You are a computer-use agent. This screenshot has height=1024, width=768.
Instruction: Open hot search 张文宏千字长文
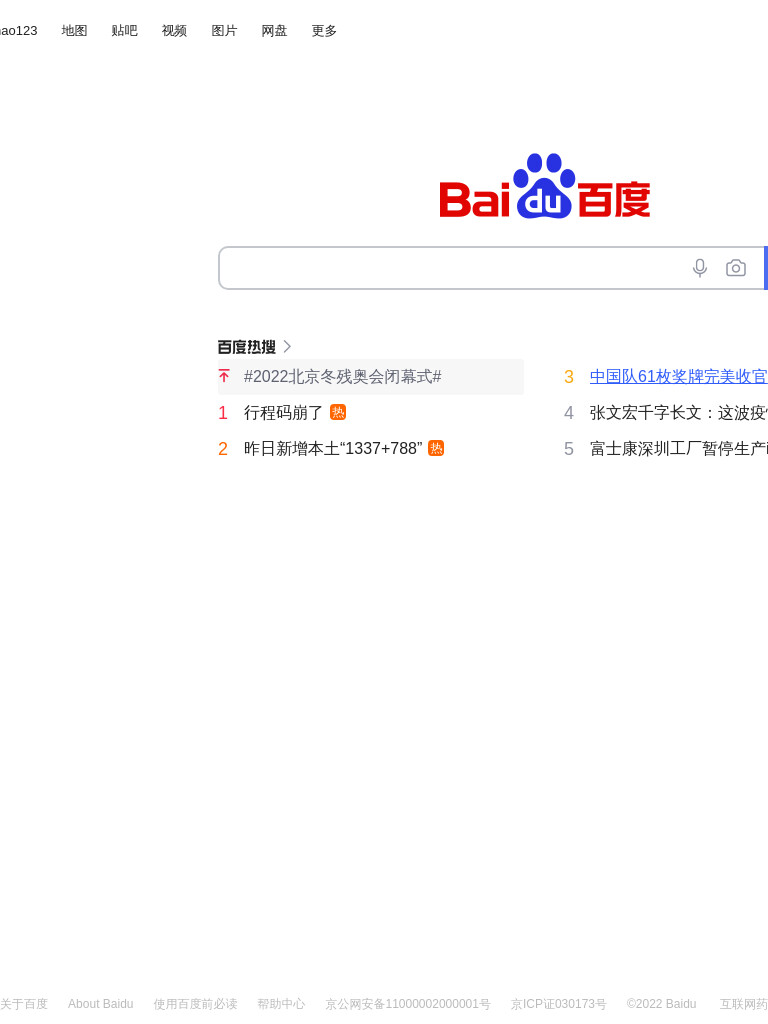click(x=679, y=413)
